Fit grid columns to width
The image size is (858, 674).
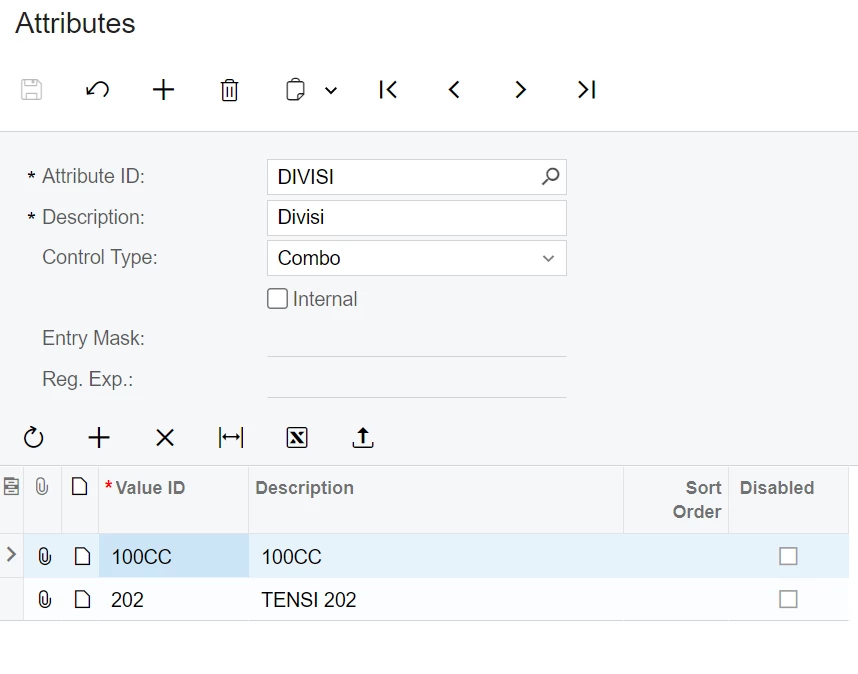click(231, 438)
